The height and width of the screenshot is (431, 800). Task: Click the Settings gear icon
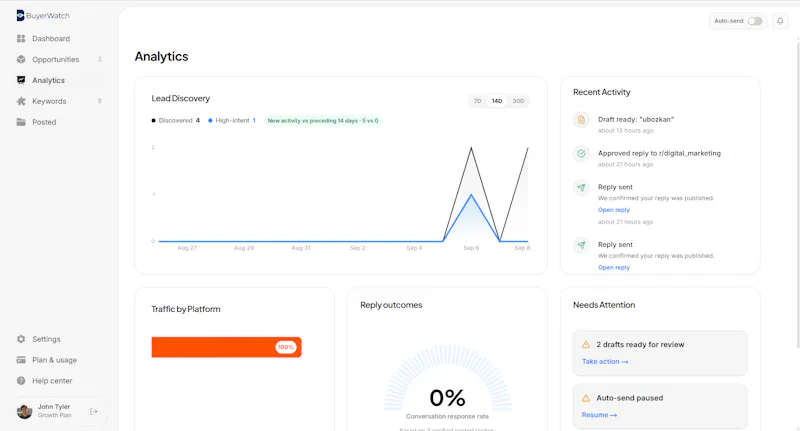click(x=21, y=339)
